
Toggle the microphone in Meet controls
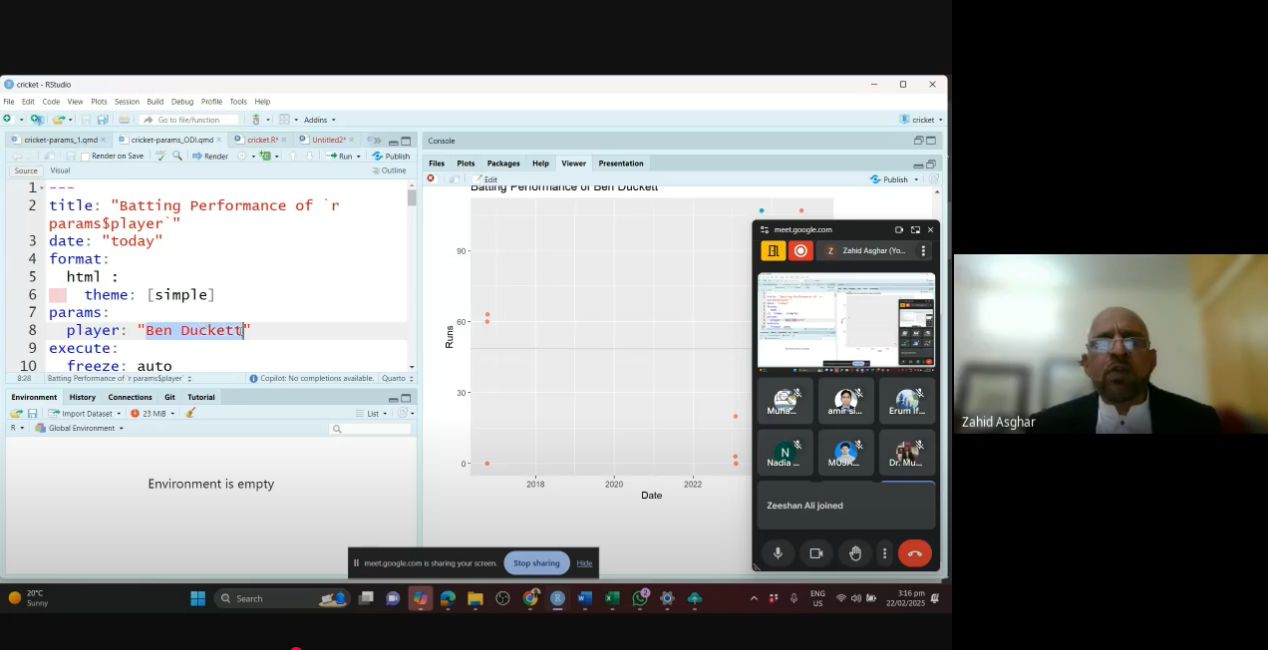[x=777, y=553]
